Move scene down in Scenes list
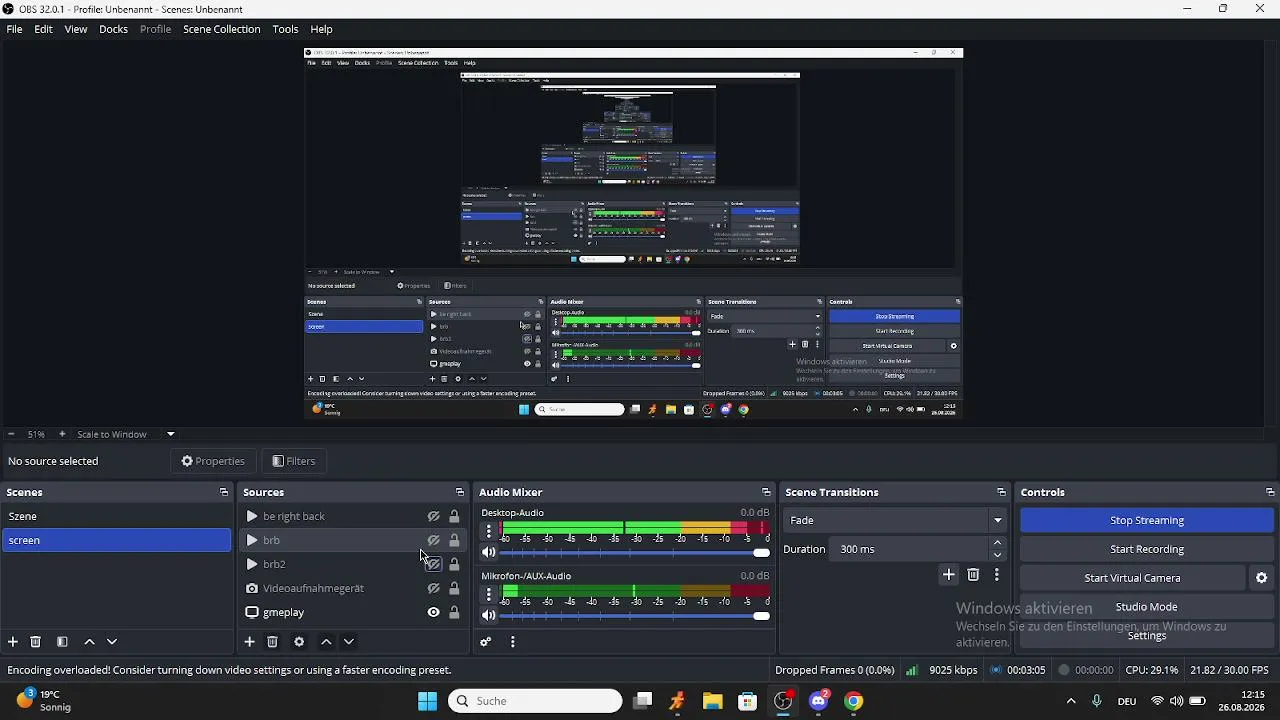 coord(112,642)
